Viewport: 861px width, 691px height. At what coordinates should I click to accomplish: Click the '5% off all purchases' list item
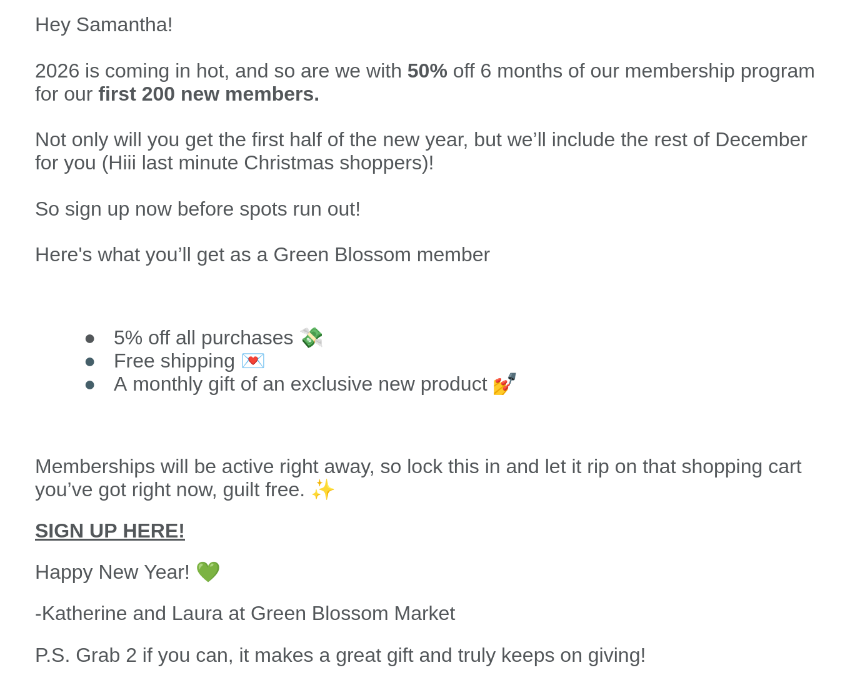point(203,338)
